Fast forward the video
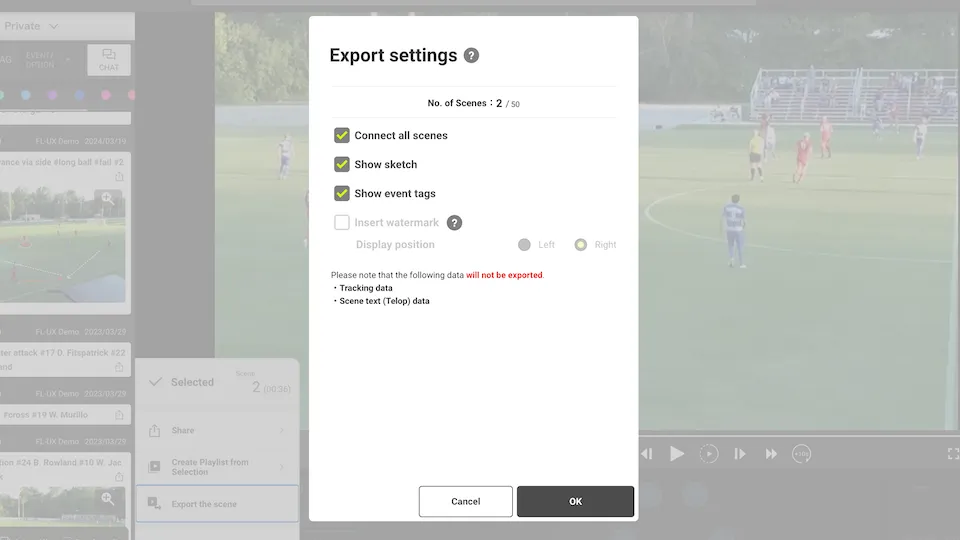960x540 pixels. coord(771,454)
